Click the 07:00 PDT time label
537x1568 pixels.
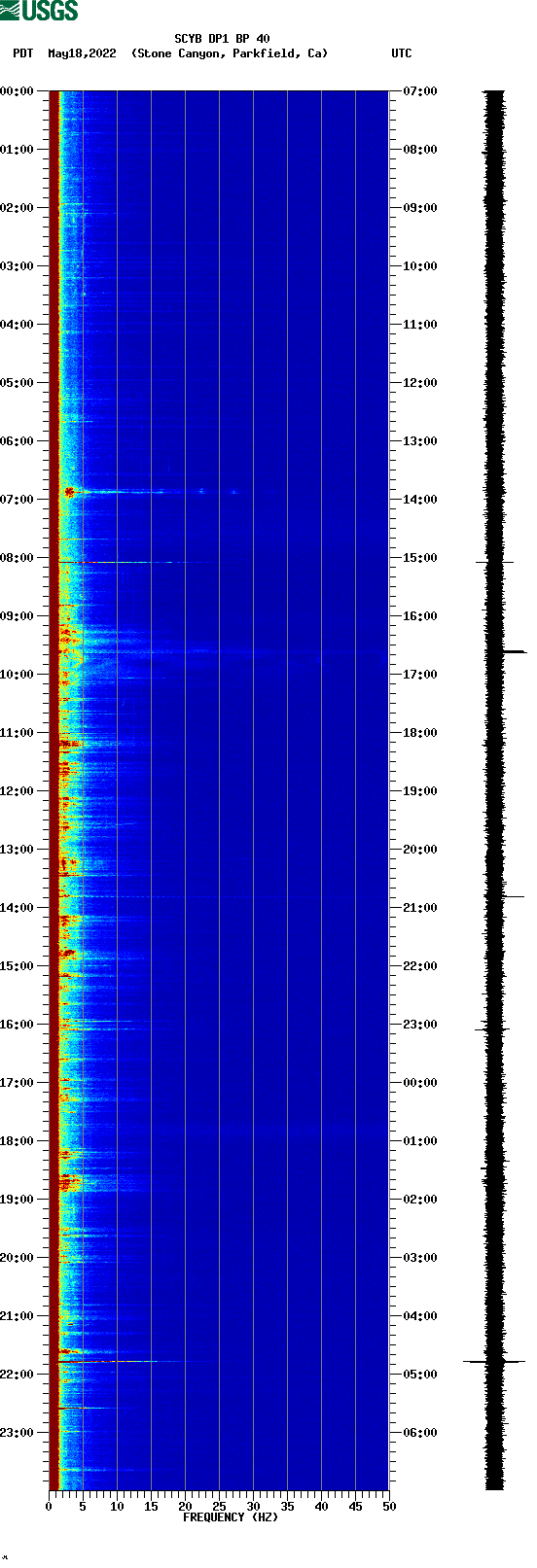[x=18, y=500]
